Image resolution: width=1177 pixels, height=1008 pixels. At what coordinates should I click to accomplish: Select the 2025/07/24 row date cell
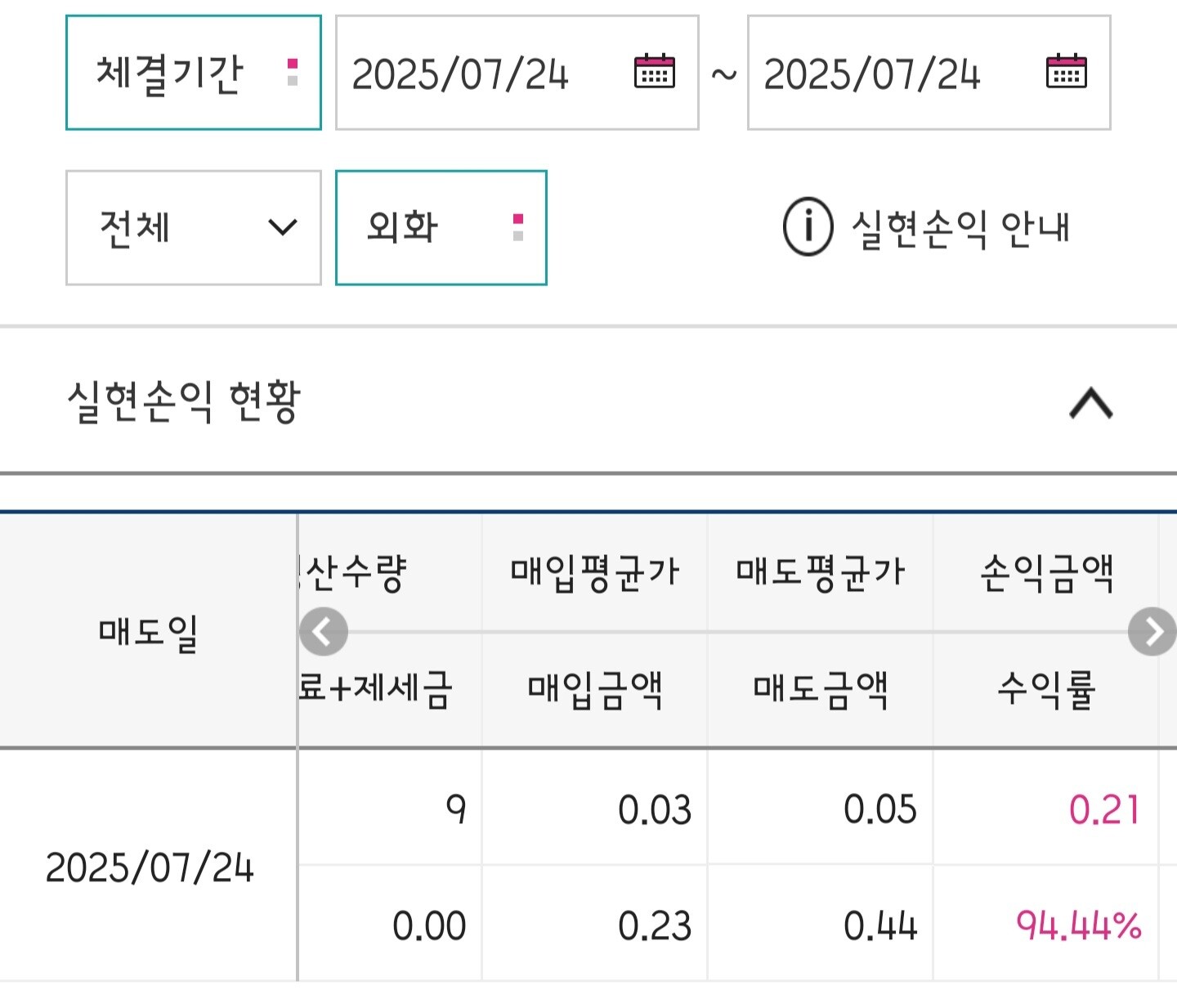tap(149, 867)
